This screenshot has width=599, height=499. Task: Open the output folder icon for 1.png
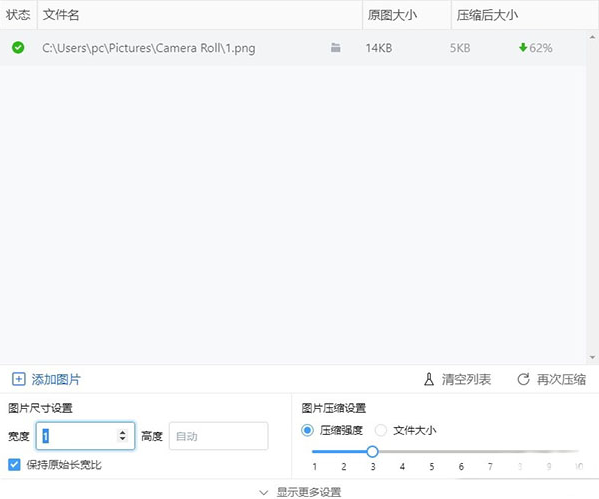point(335,48)
